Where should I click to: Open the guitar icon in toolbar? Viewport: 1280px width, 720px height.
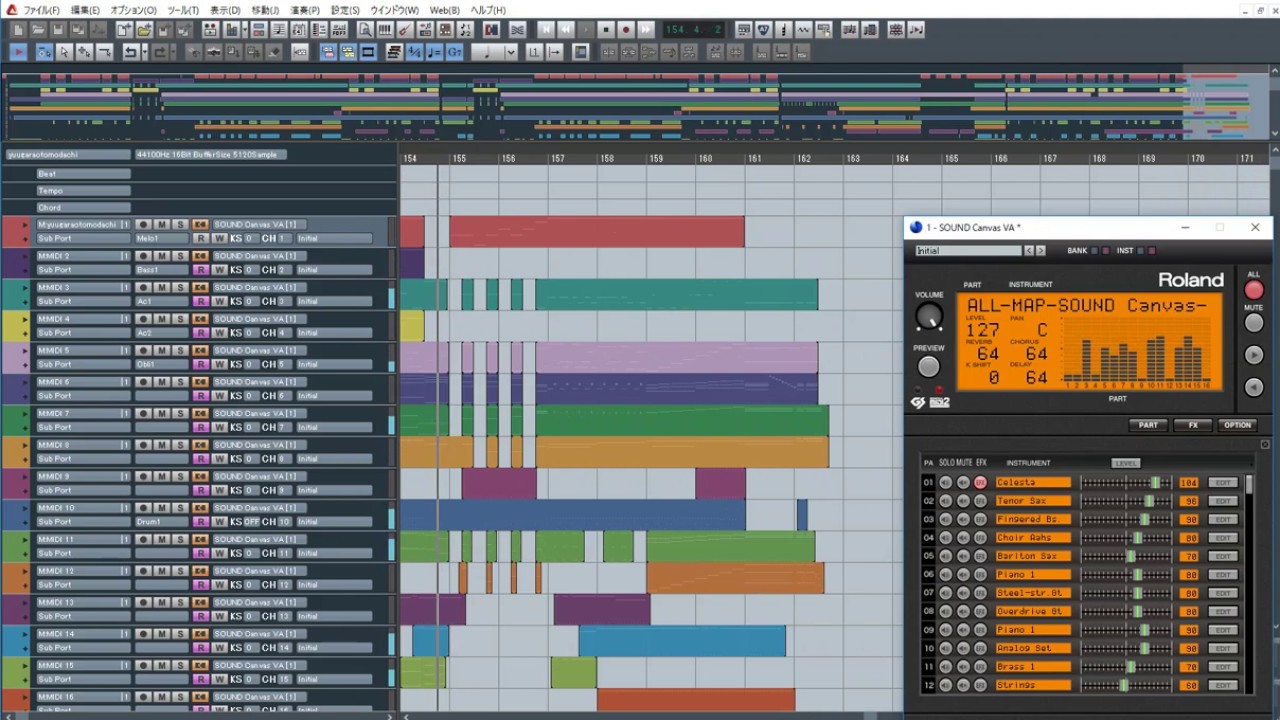coord(405,30)
